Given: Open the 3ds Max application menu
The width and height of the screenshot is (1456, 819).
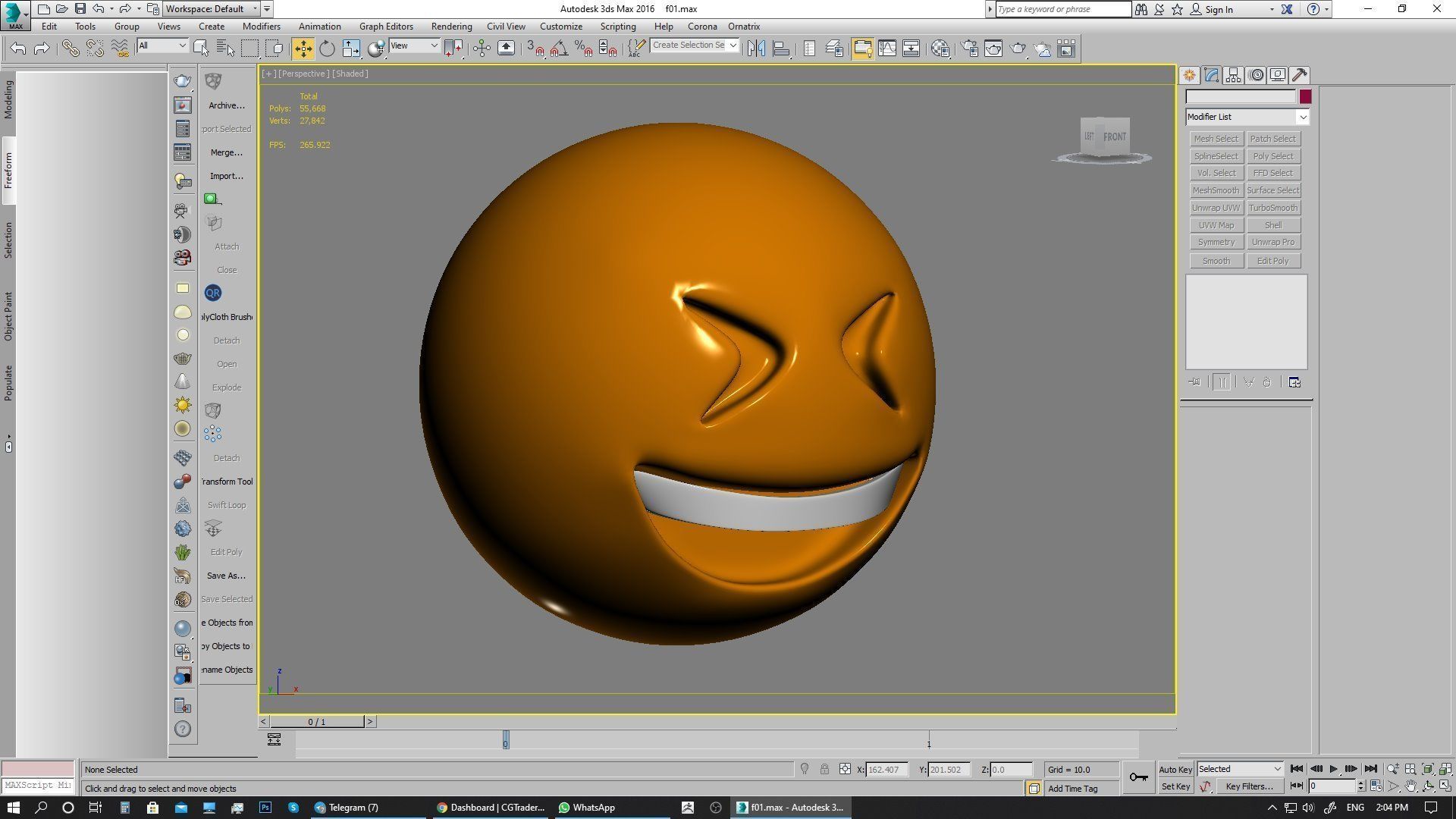Looking at the screenshot, I should tap(15, 14).
